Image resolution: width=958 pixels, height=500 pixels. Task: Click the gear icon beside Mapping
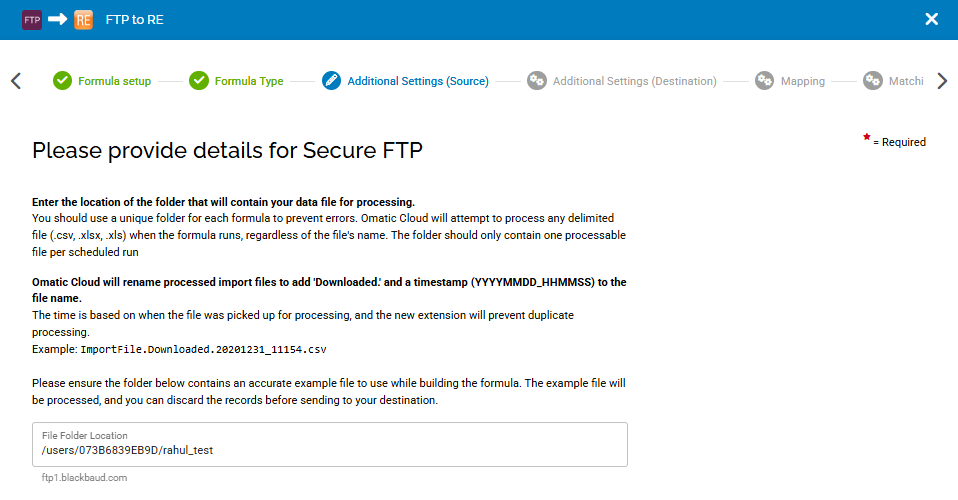(765, 81)
